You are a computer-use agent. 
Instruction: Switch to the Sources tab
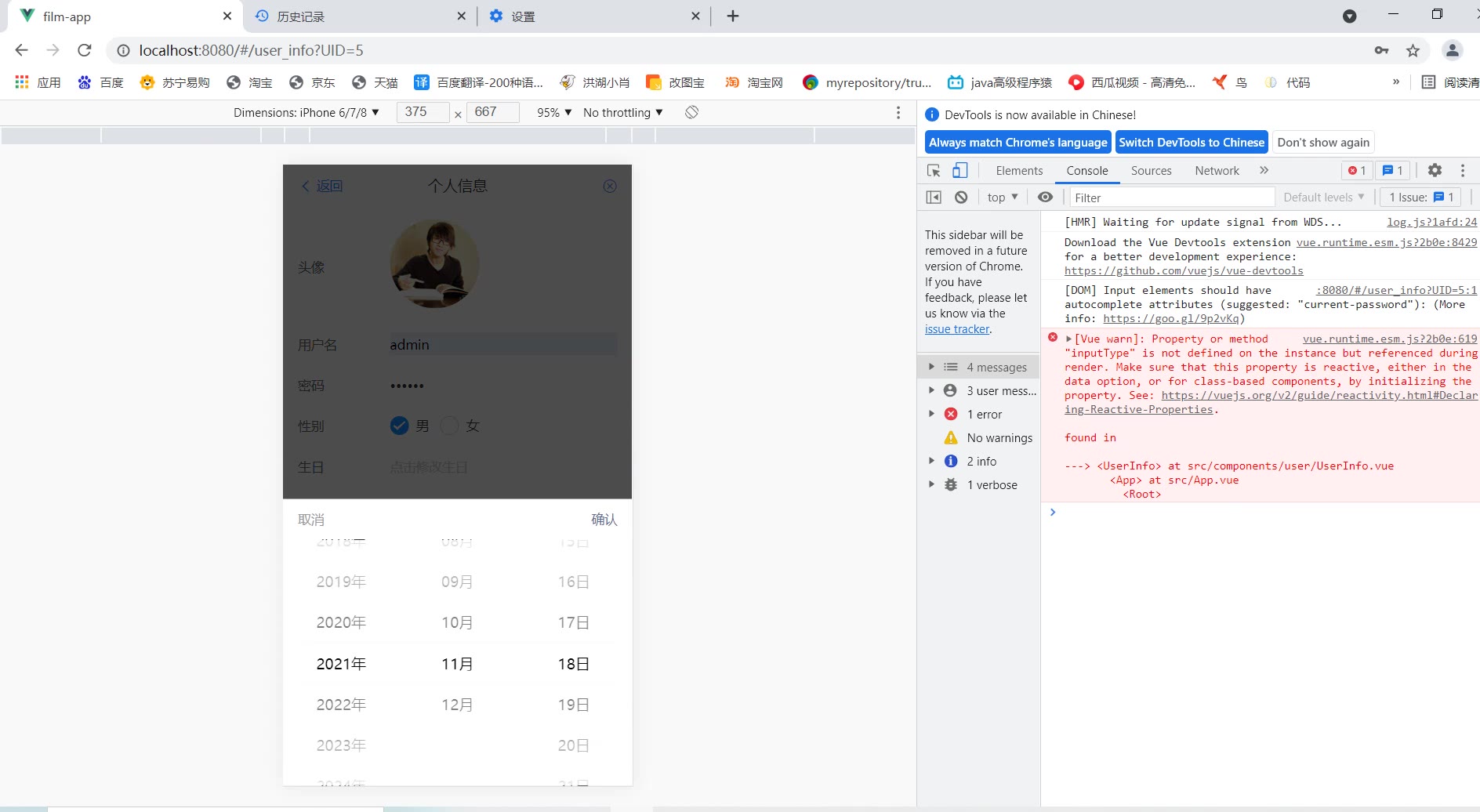[1151, 170]
